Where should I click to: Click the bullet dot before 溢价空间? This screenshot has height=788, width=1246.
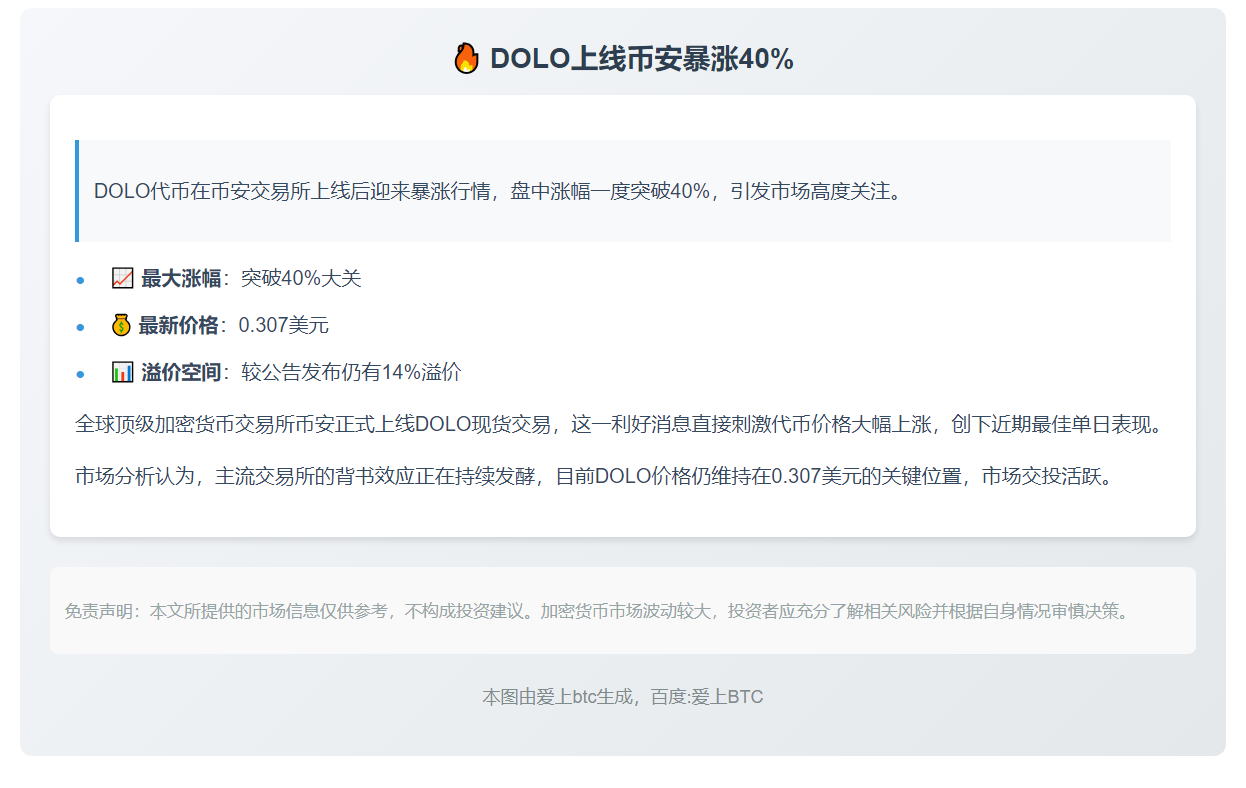80,374
